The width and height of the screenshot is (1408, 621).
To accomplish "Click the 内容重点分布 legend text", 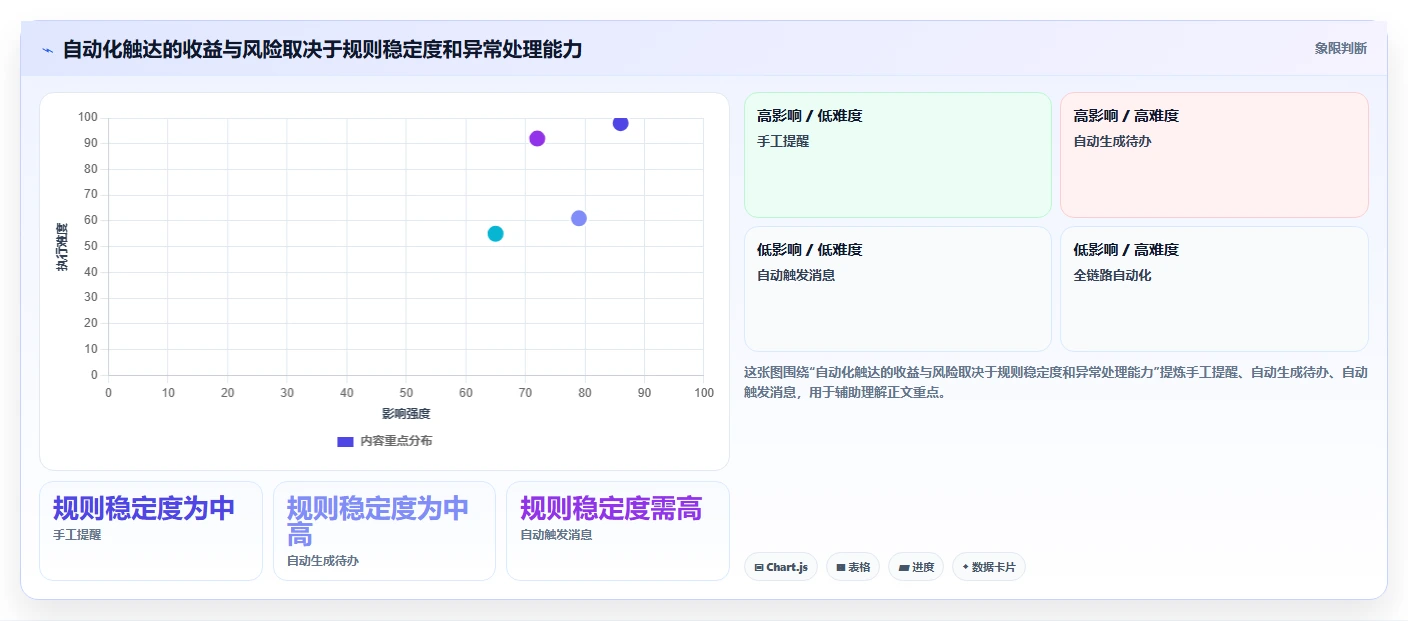I will [x=396, y=441].
